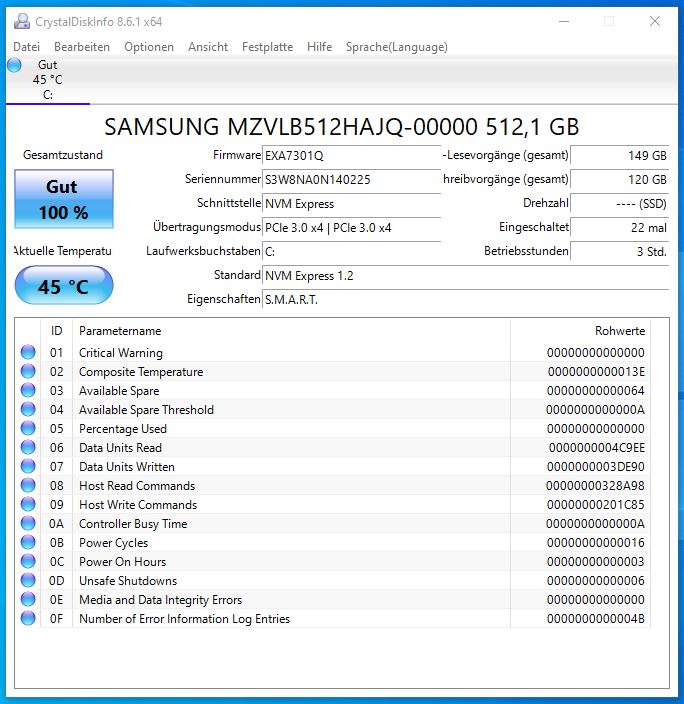
Task: Open the Bearbeiten menu
Action: 82,47
